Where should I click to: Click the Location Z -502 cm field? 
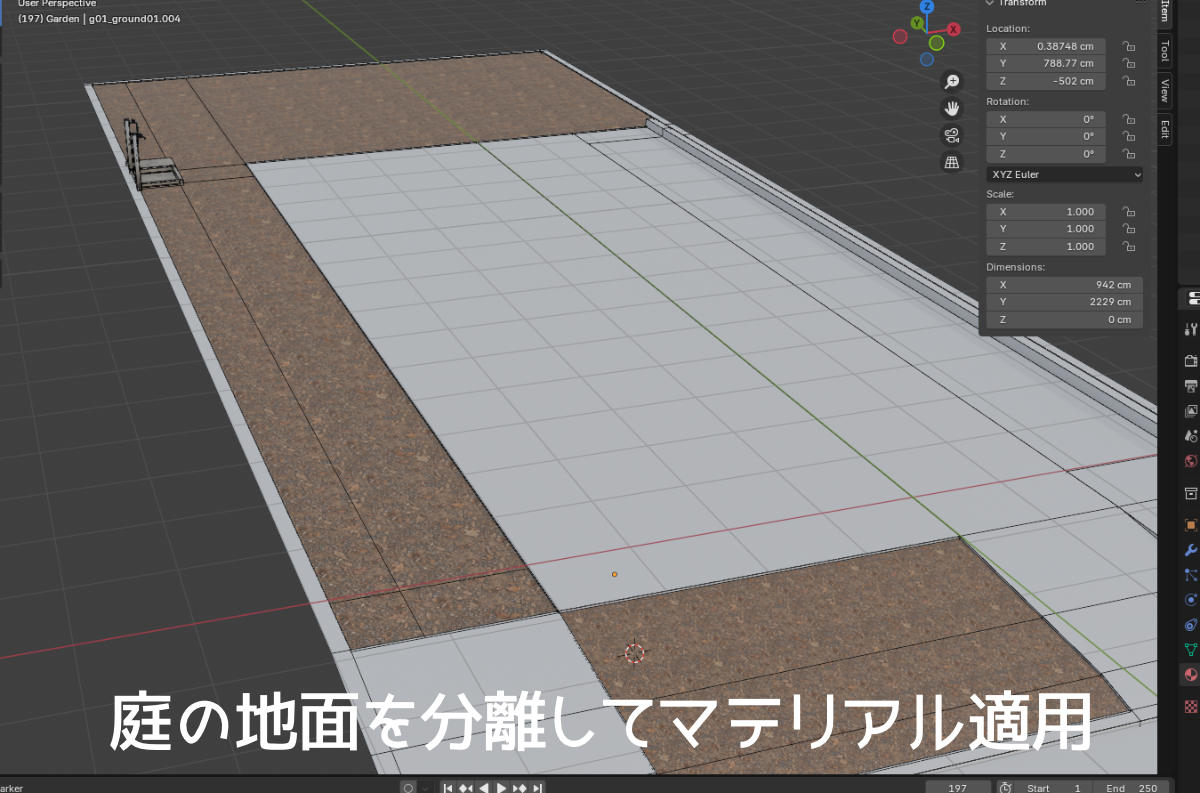coord(1047,81)
